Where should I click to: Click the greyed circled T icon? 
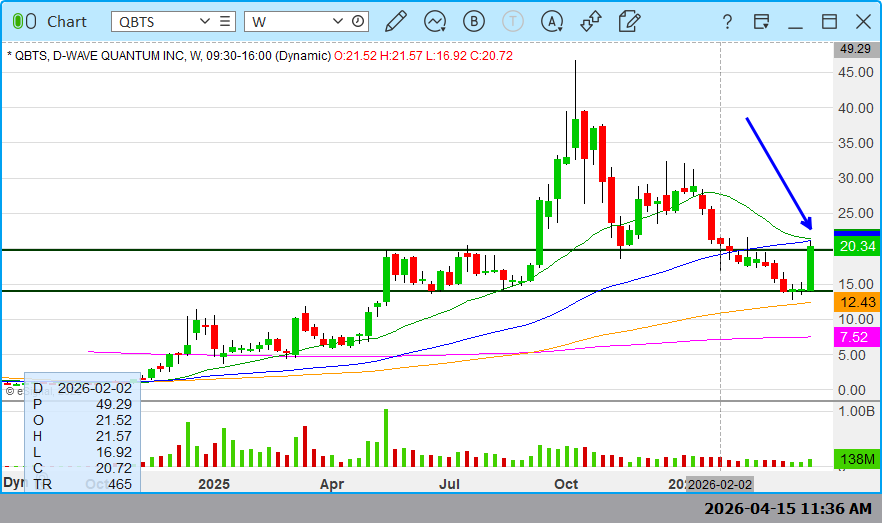(512, 21)
